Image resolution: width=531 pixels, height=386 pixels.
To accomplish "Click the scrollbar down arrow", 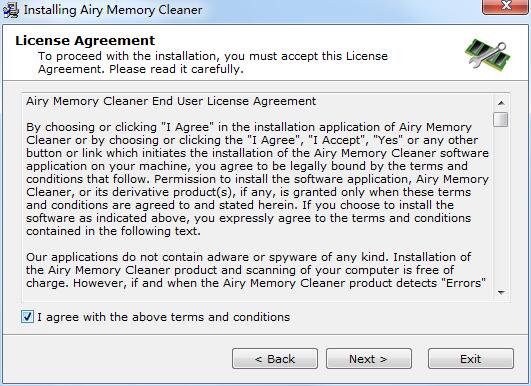I will tap(501, 292).
